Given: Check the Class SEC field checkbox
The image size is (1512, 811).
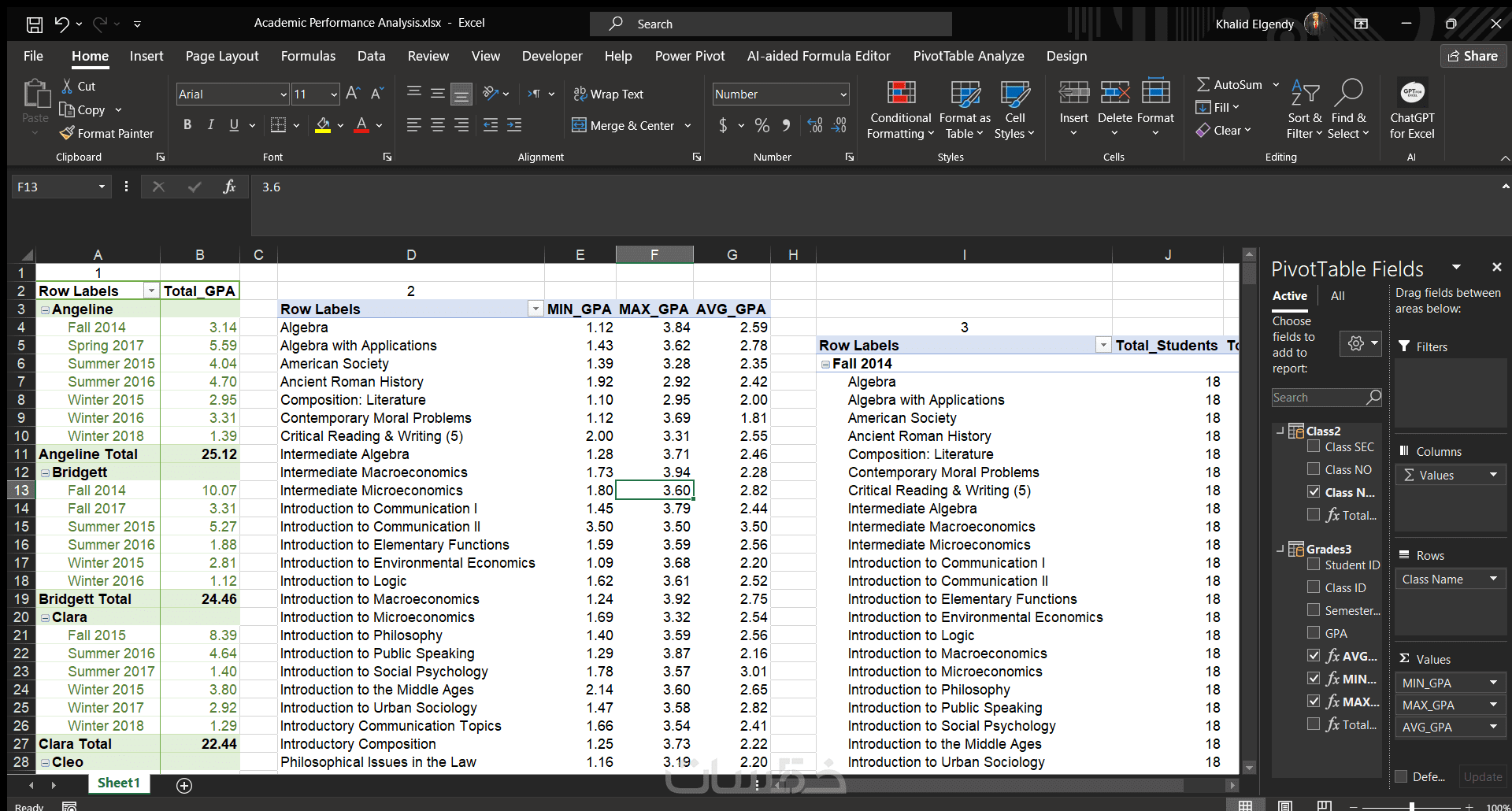Looking at the screenshot, I should (x=1314, y=446).
